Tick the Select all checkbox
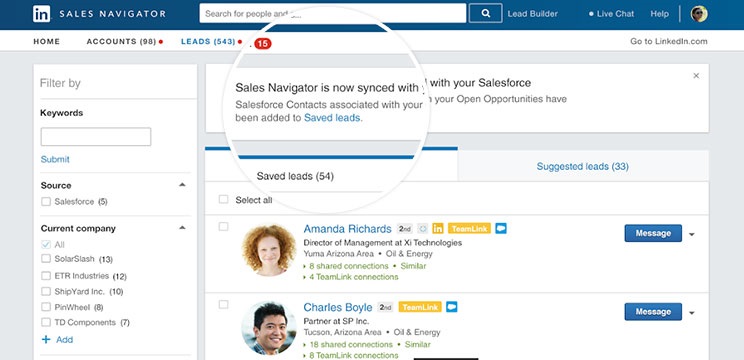The image size is (744, 360). (x=223, y=199)
